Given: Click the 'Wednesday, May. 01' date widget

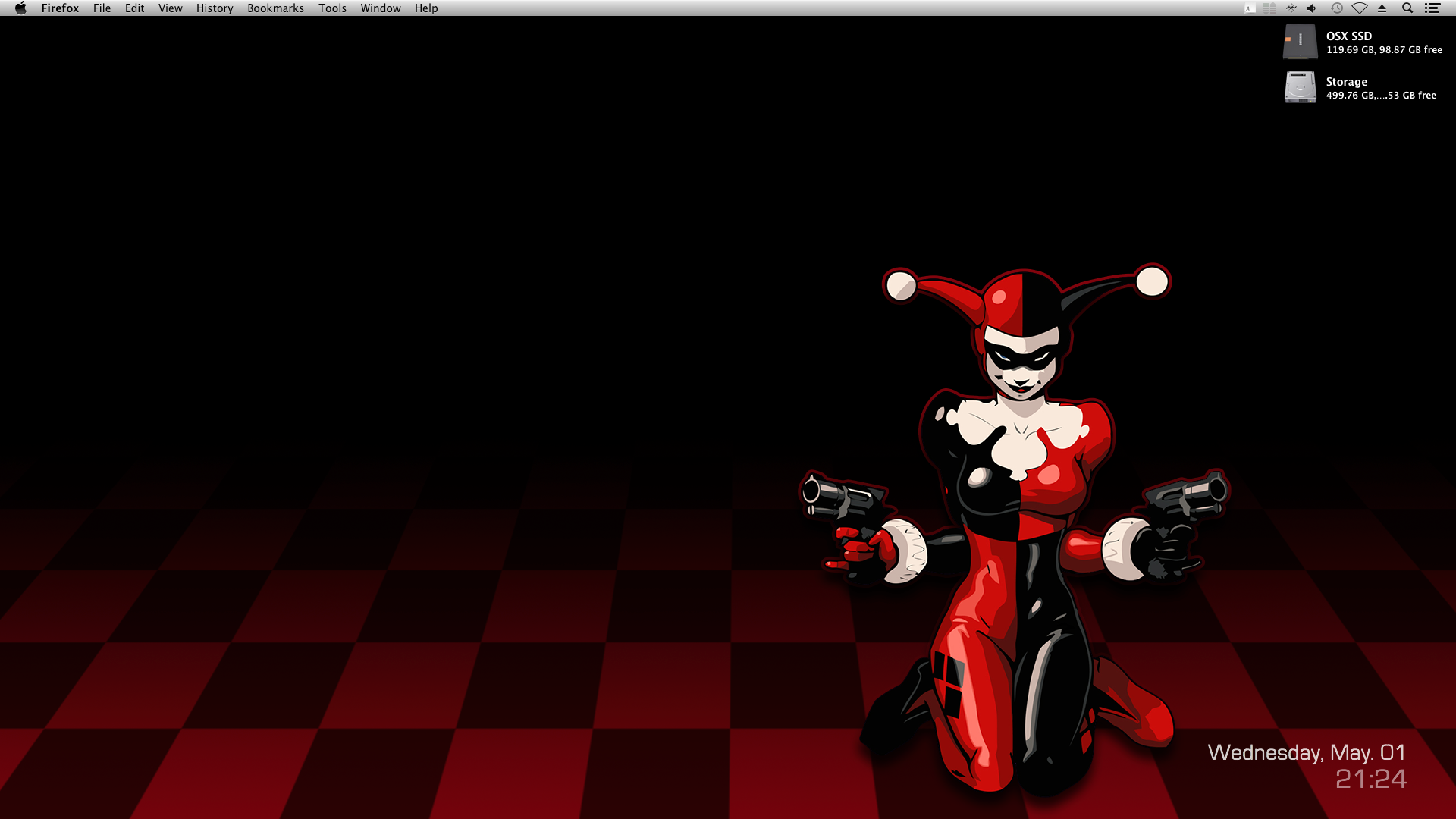Looking at the screenshot, I should pos(1306,752).
